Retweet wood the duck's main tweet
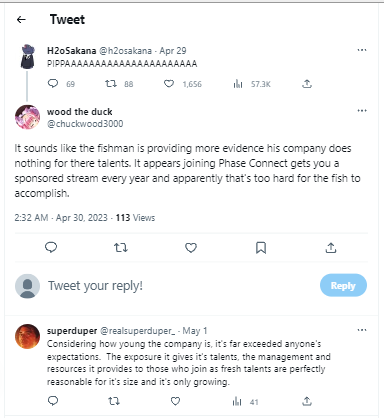Screen dimensions: 384x418 [x=121, y=247]
